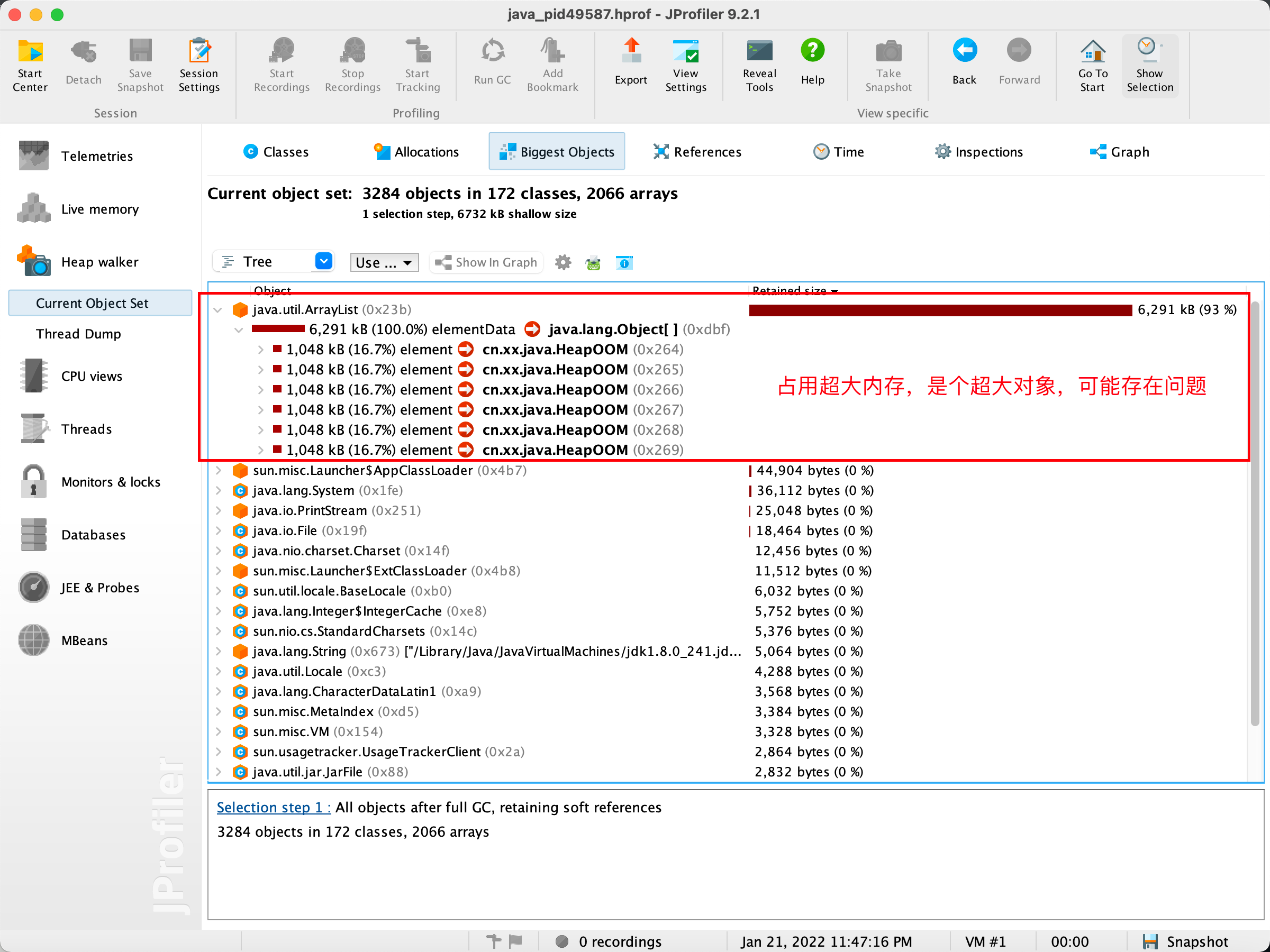Expand the java.lang.System (0x1fe) row
This screenshot has width=1270, height=952.
click(x=217, y=491)
